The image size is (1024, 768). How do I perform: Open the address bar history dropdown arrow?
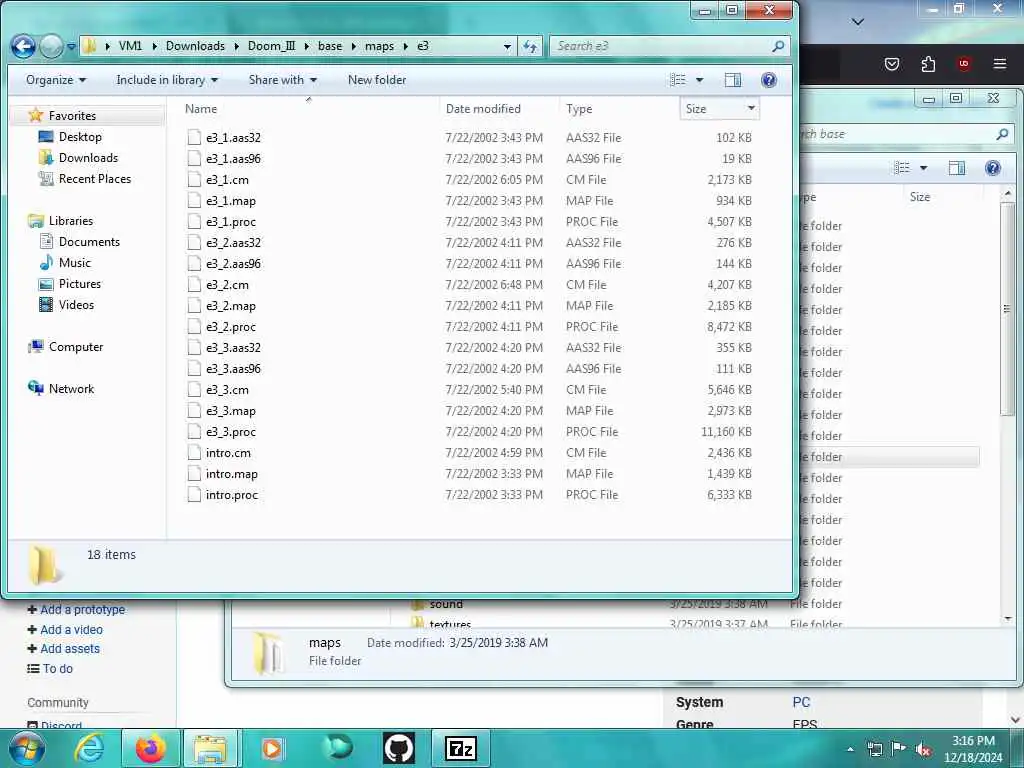click(507, 46)
